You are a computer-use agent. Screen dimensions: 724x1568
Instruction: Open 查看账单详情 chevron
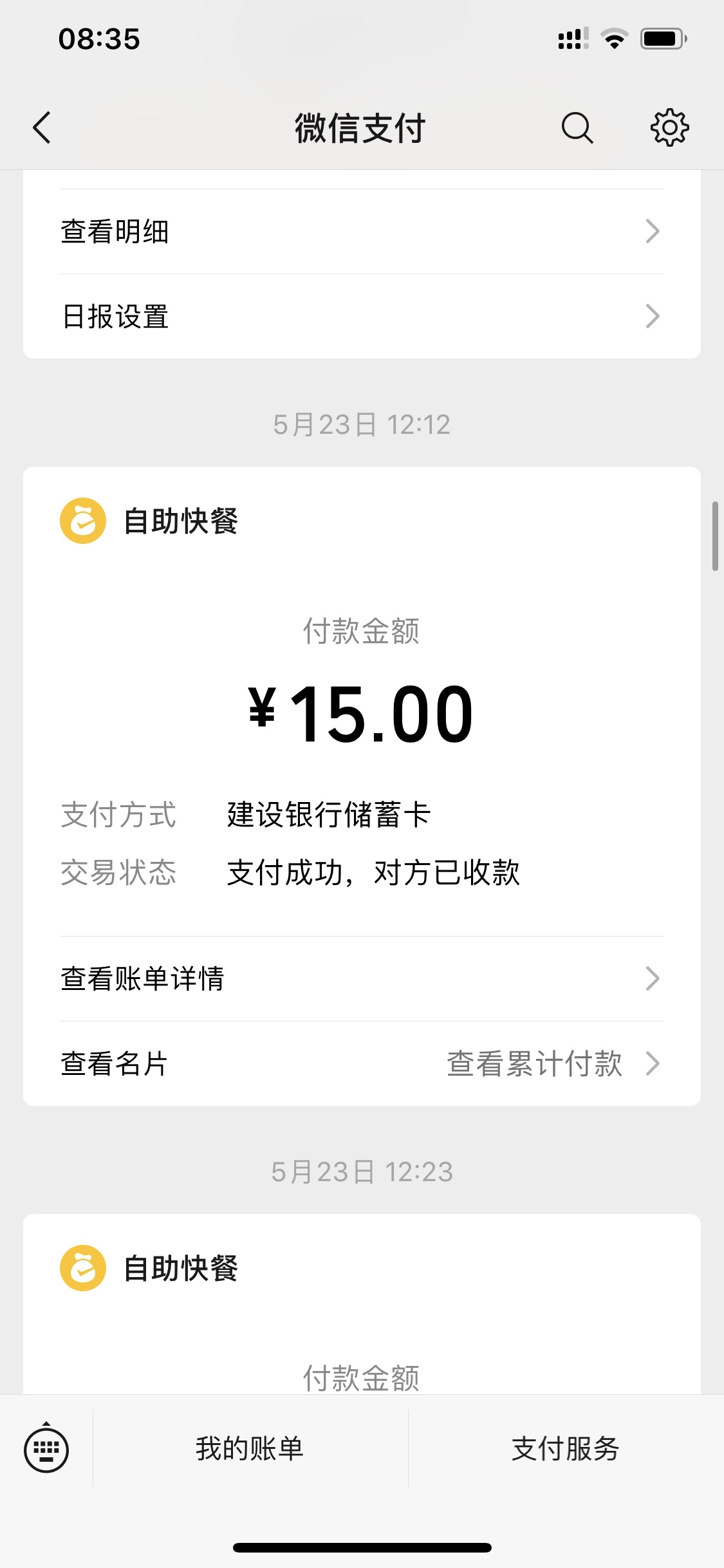pos(652,978)
